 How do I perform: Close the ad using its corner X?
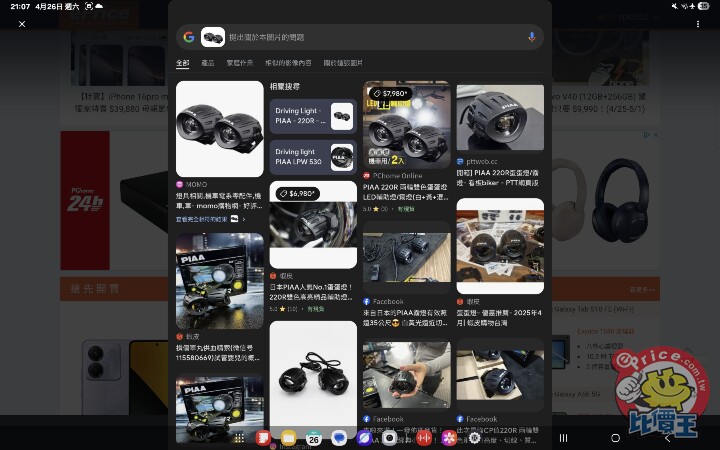[656, 135]
